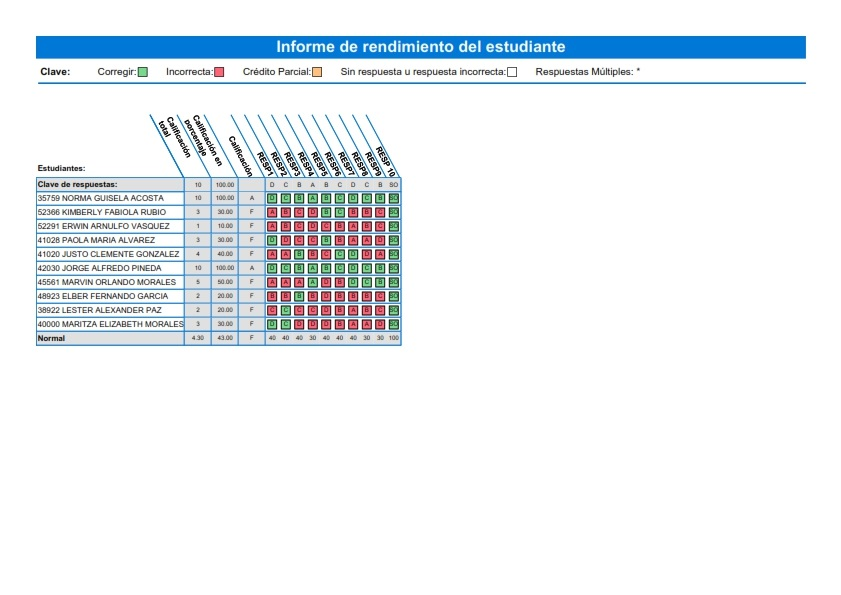Select student 52366 KIMBERLY FABIOLA RUBIO
This screenshot has width=841, height=595.
pos(102,212)
